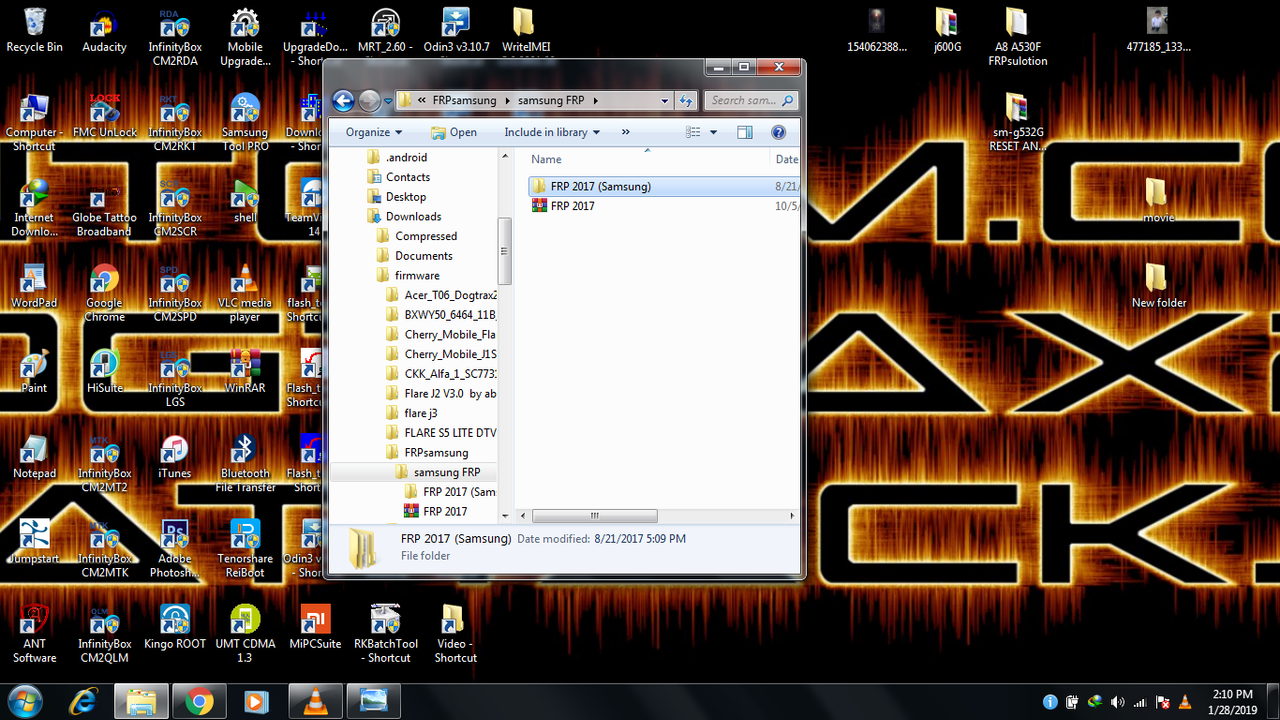
Task: Switch to VLC on the taskbar
Action: coord(315,702)
